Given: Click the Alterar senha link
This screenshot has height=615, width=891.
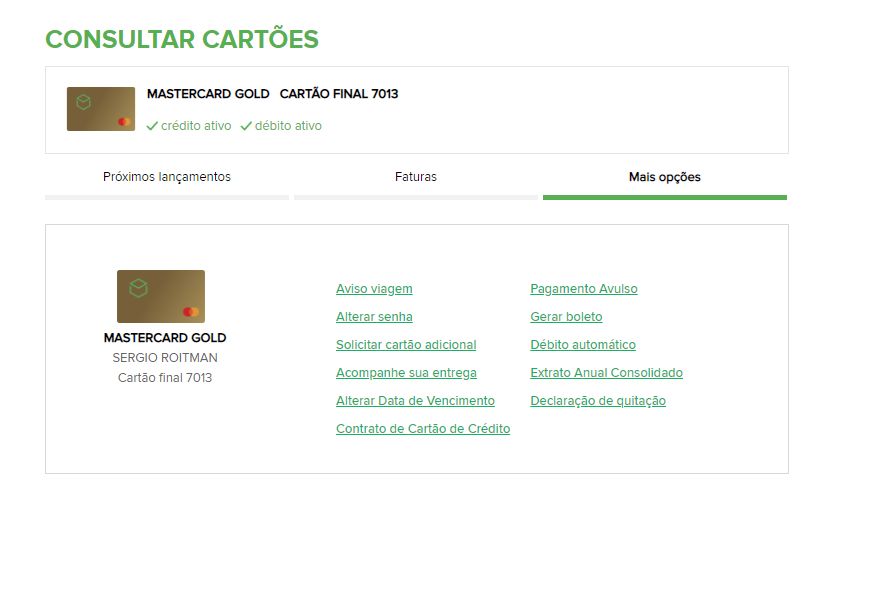Looking at the screenshot, I should pos(374,317).
